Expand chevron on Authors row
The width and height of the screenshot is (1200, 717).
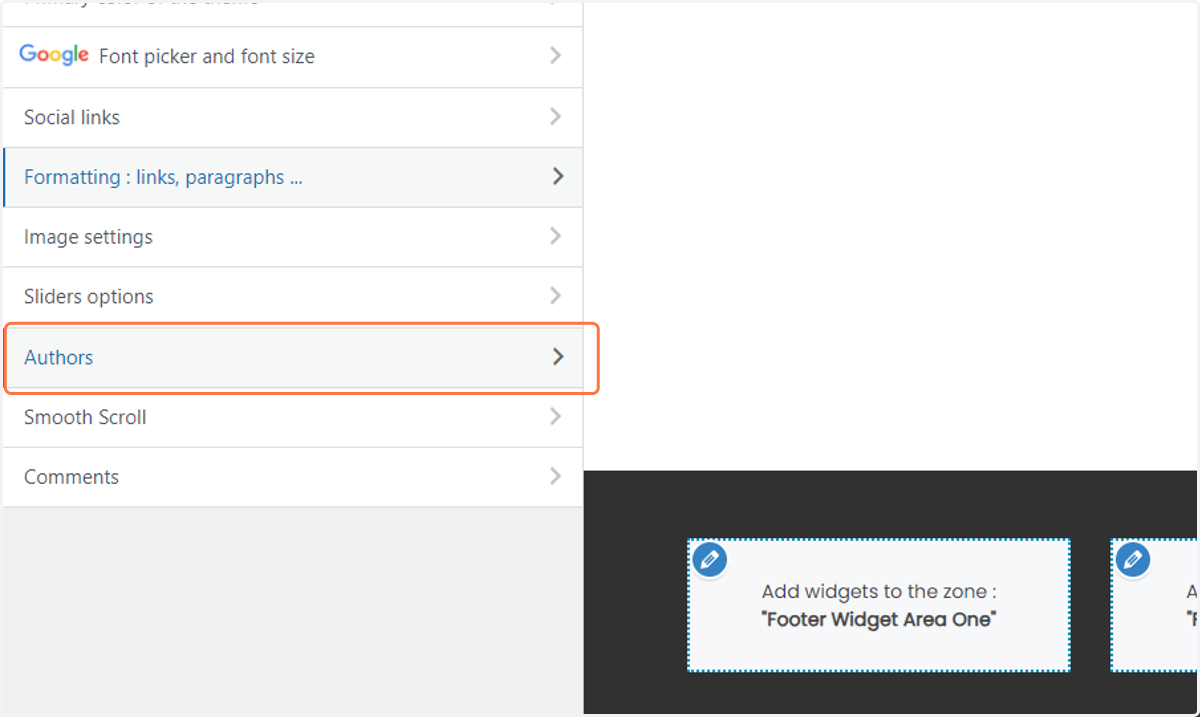(558, 356)
